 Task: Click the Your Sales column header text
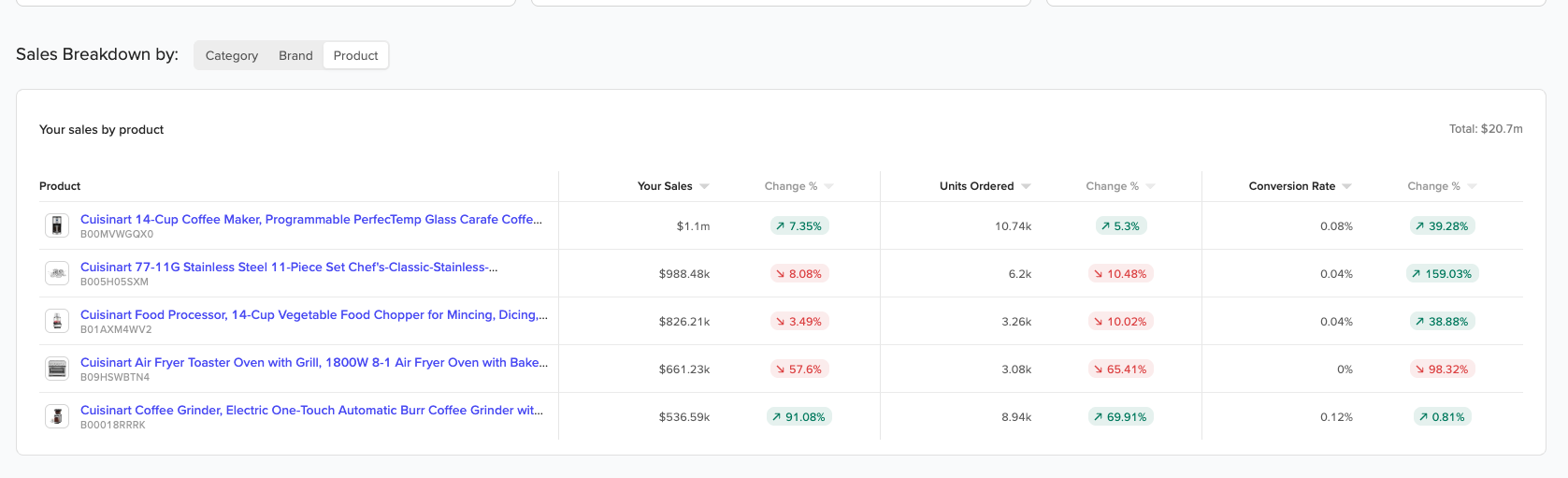(x=665, y=187)
